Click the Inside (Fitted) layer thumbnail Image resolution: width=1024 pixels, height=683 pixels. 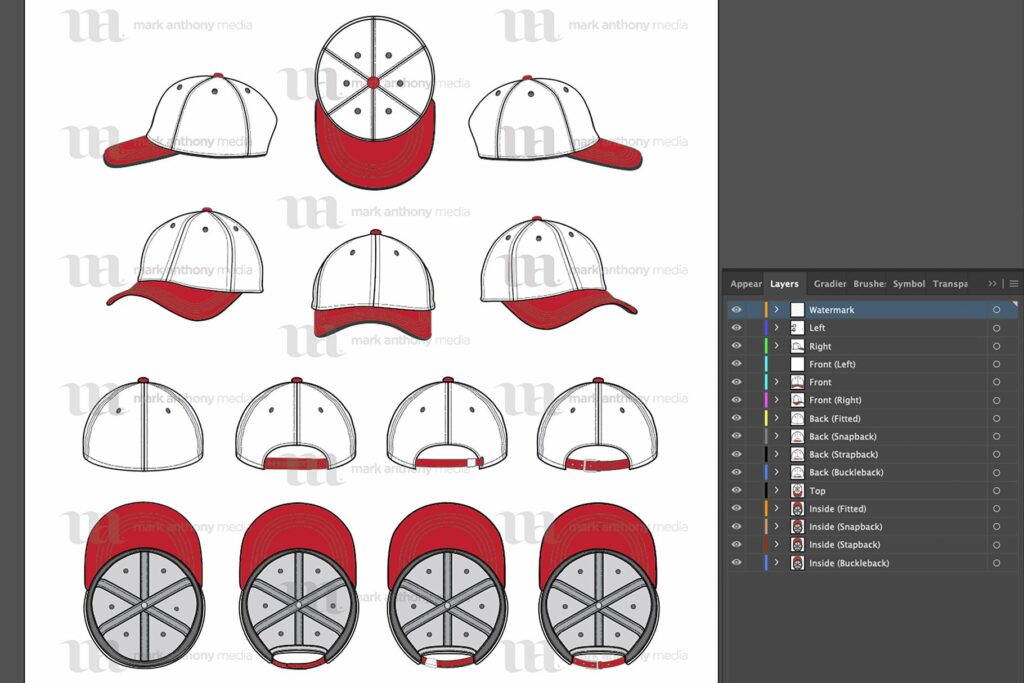click(795, 508)
